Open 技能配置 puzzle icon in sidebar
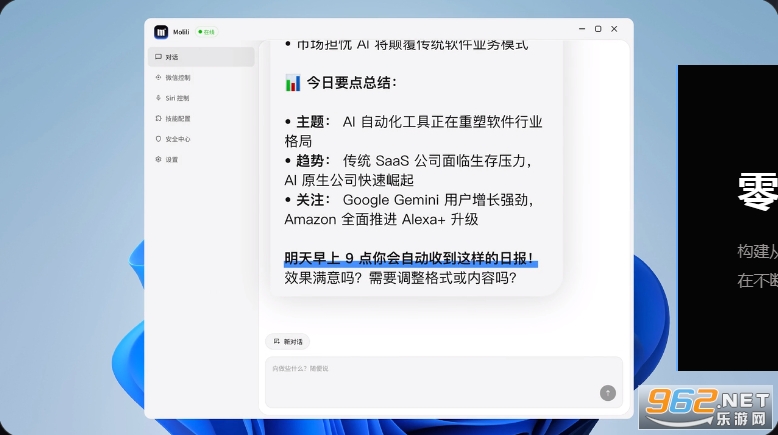 click(158, 118)
